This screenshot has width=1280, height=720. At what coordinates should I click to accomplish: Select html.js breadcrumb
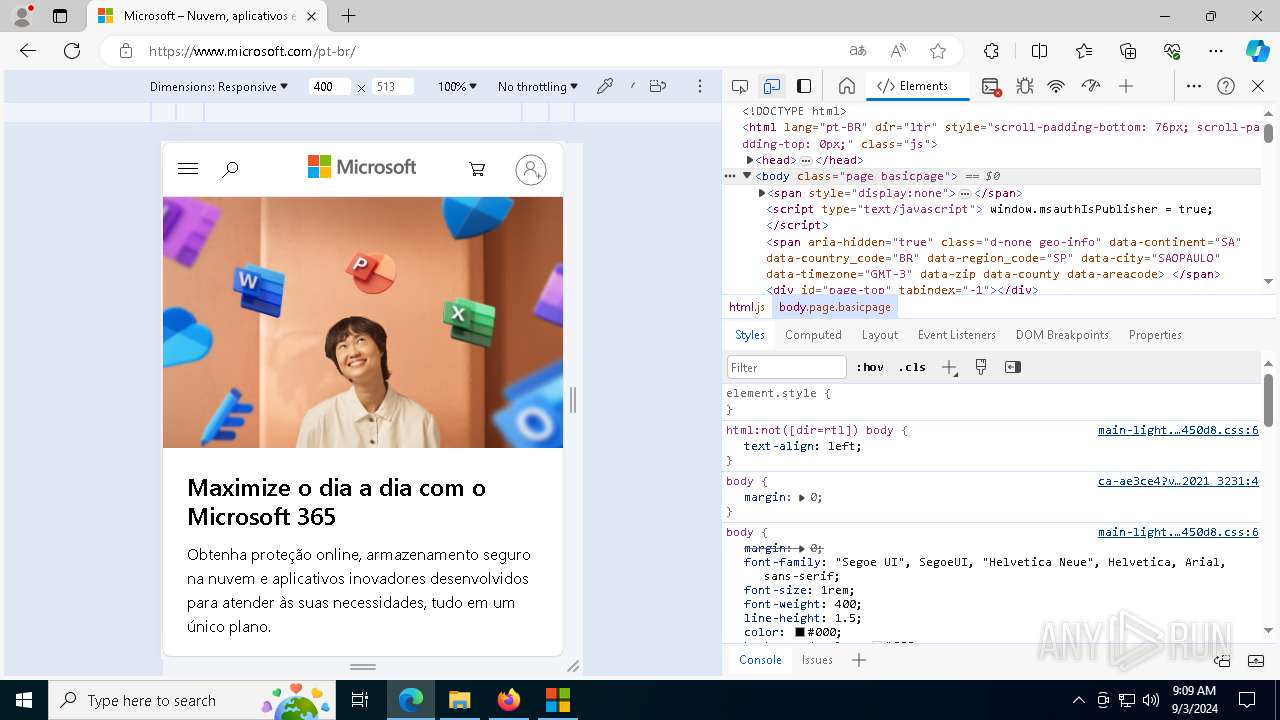click(x=747, y=307)
